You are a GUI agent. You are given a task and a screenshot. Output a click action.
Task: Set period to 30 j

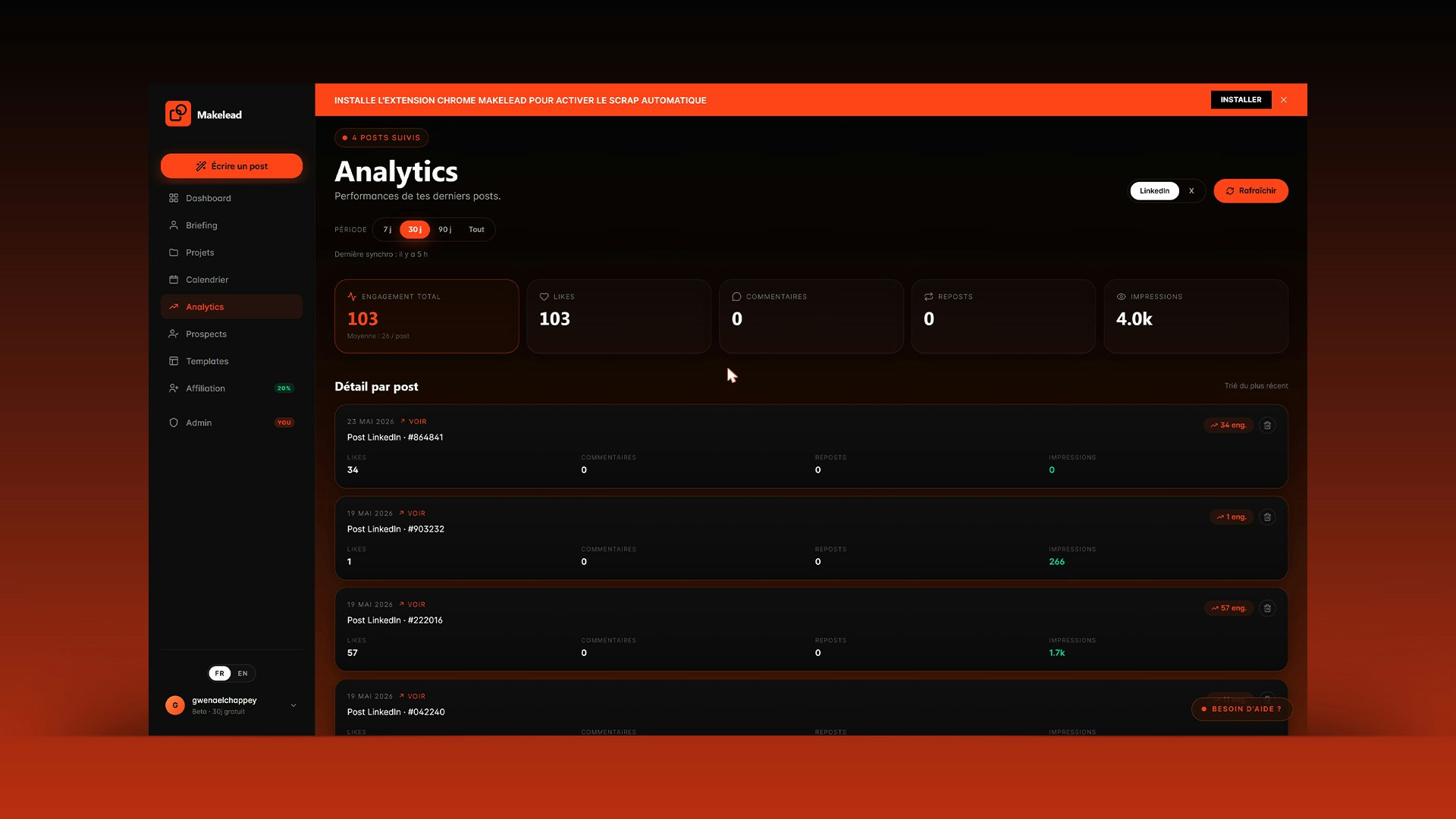pos(415,230)
